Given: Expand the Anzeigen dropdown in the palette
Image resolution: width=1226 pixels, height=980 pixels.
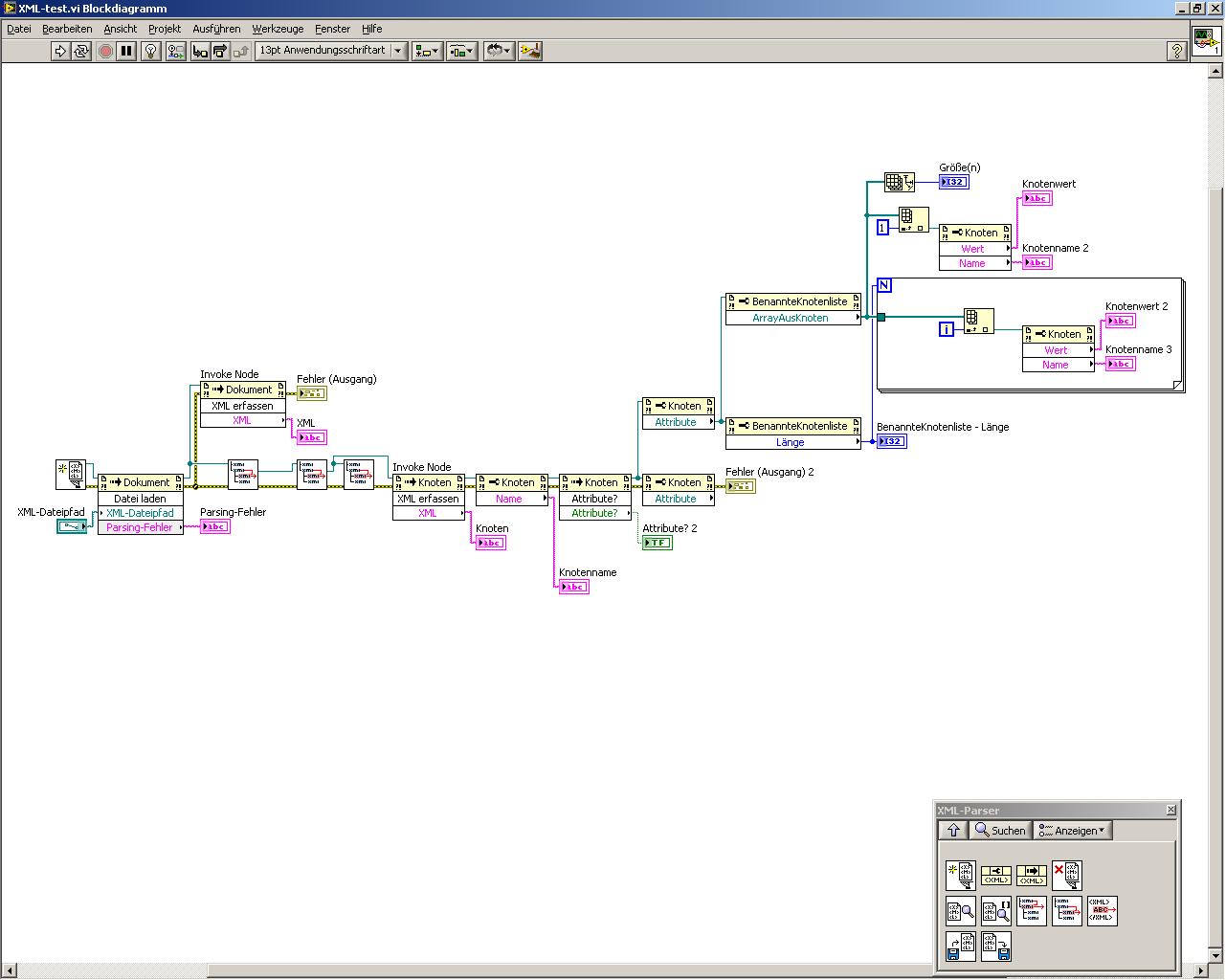Looking at the screenshot, I should pyautogui.click(x=1072, y=831).
